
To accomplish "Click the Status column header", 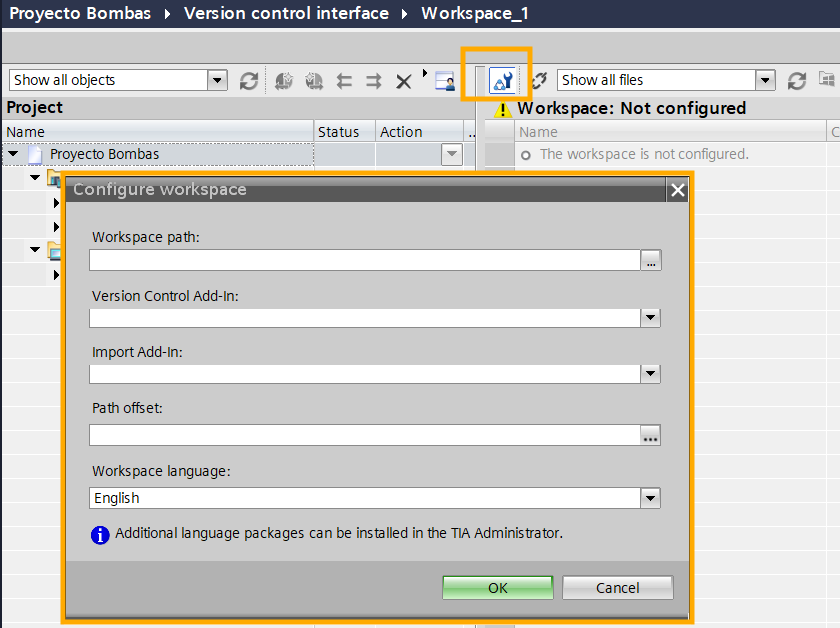I will point(338,132).
